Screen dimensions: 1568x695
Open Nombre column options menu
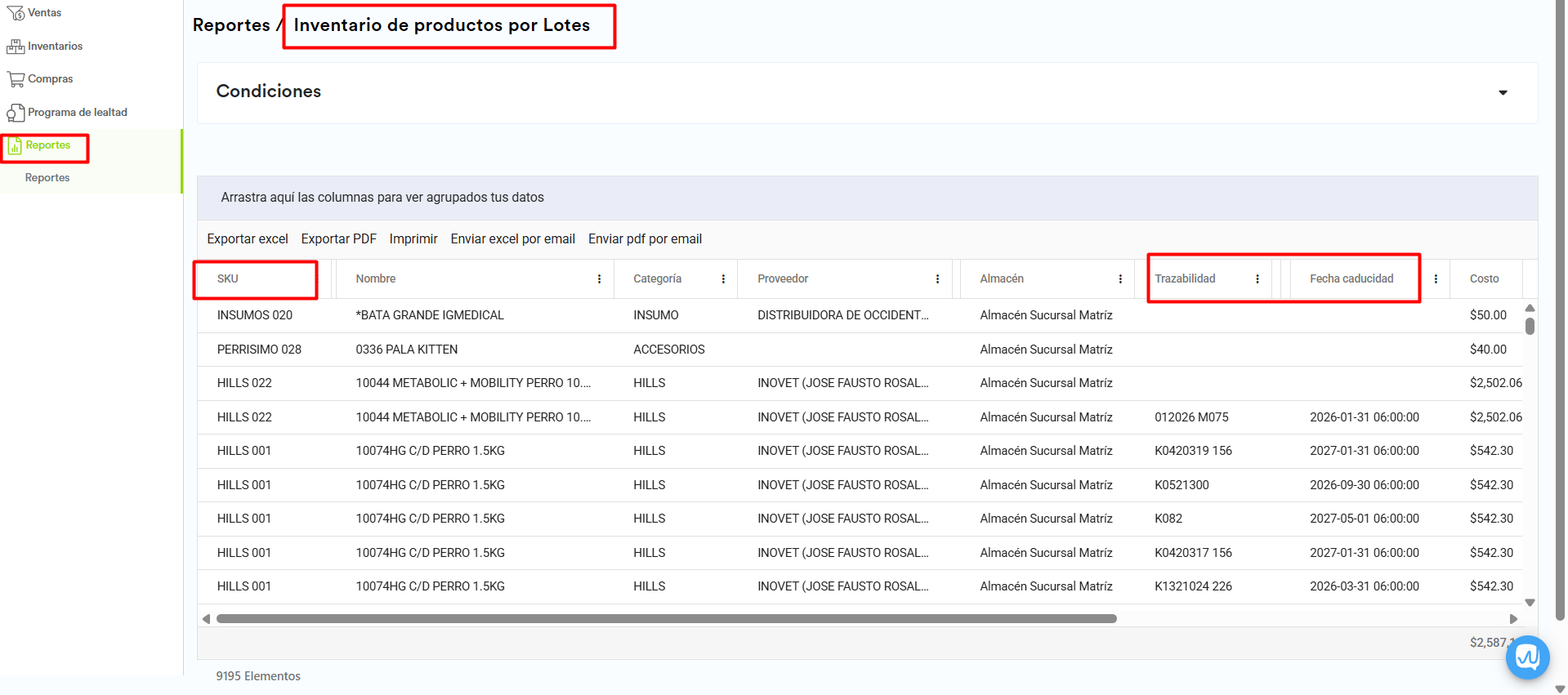pyautogui.click(x=599, y=279)
